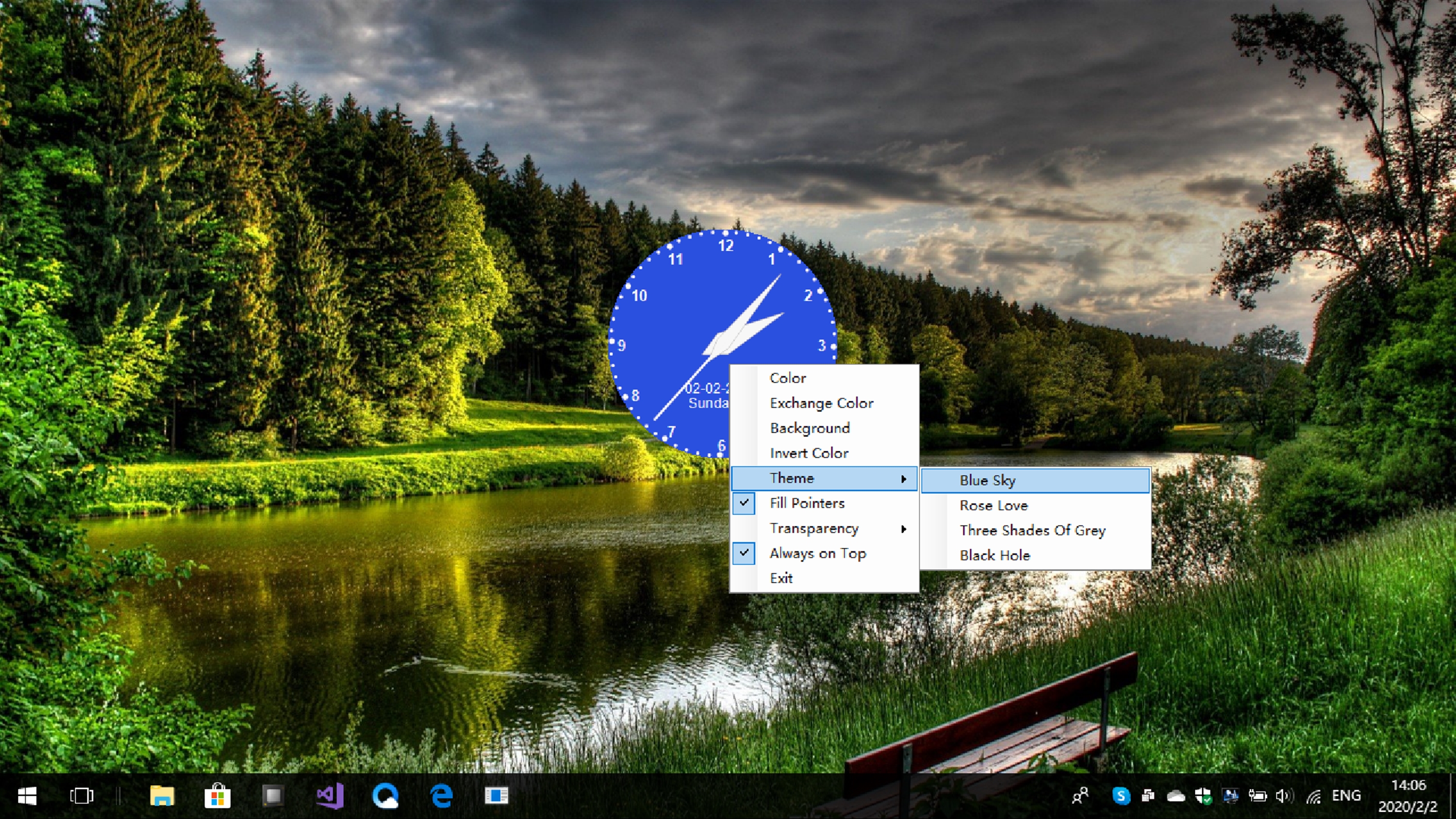
Task: Uncheck Fill Pointers option
Action: point(807,503)
